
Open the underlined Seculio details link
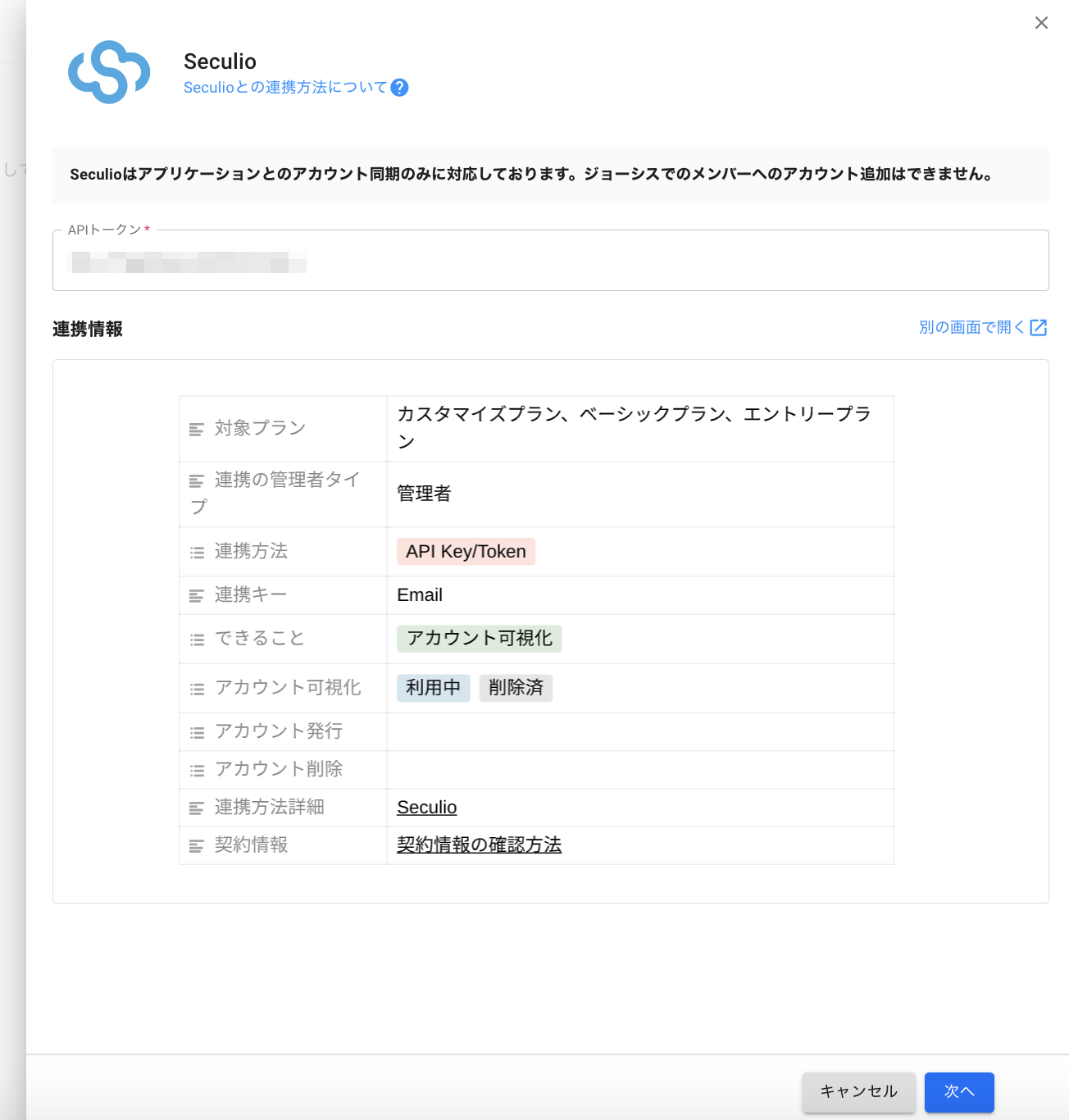(x=426, y=808)
